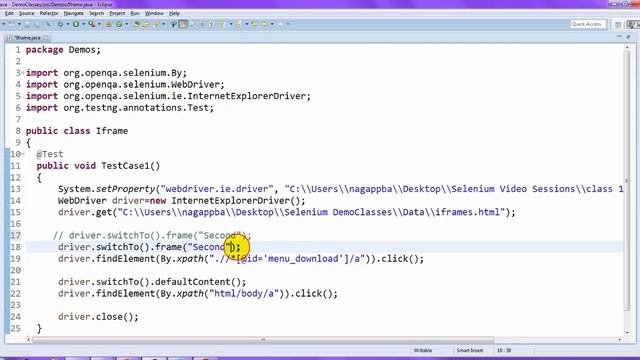Click 'webdriver.ie.driver' string on line 13
640x360 pixels.
click(217, 189)
